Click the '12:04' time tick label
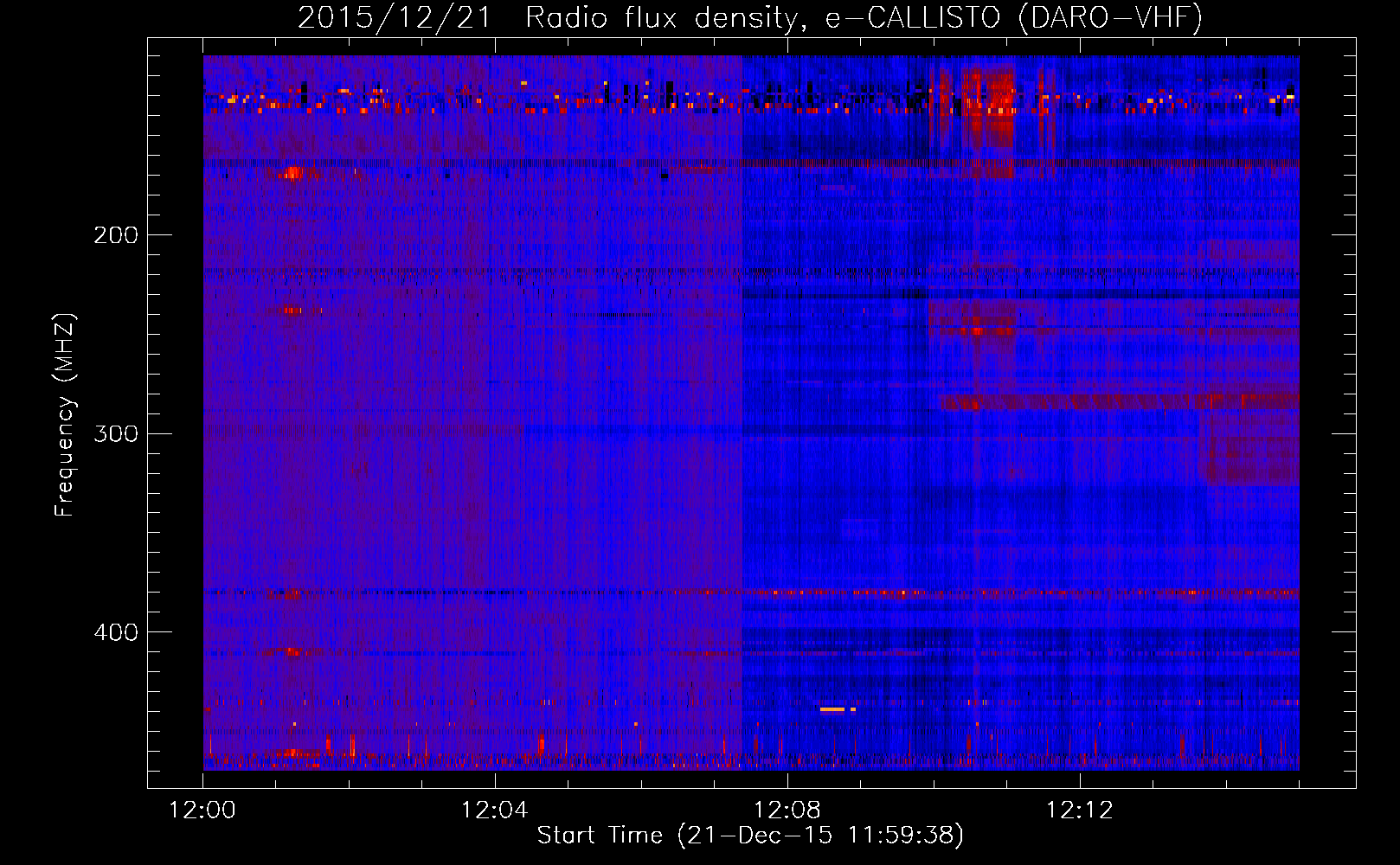 coord(495,811)
